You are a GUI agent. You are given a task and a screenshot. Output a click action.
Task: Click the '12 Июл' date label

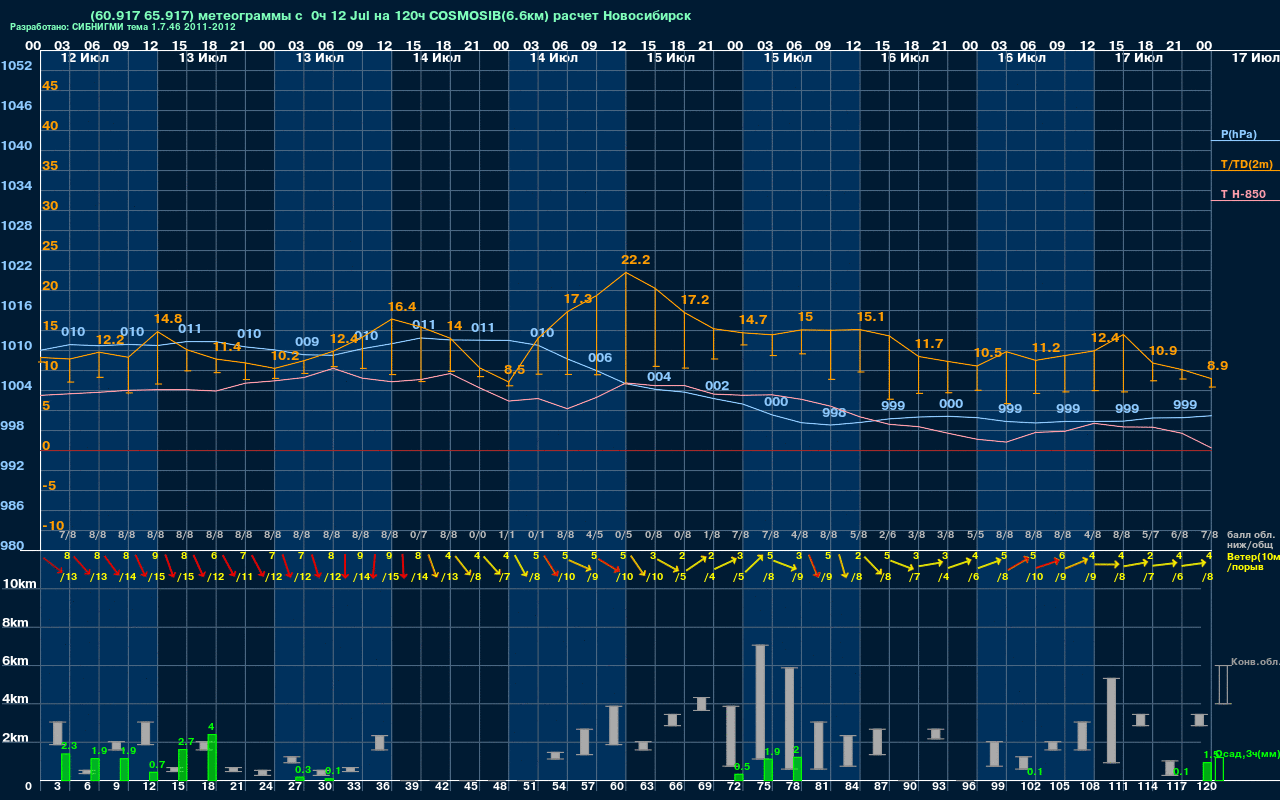86,58
